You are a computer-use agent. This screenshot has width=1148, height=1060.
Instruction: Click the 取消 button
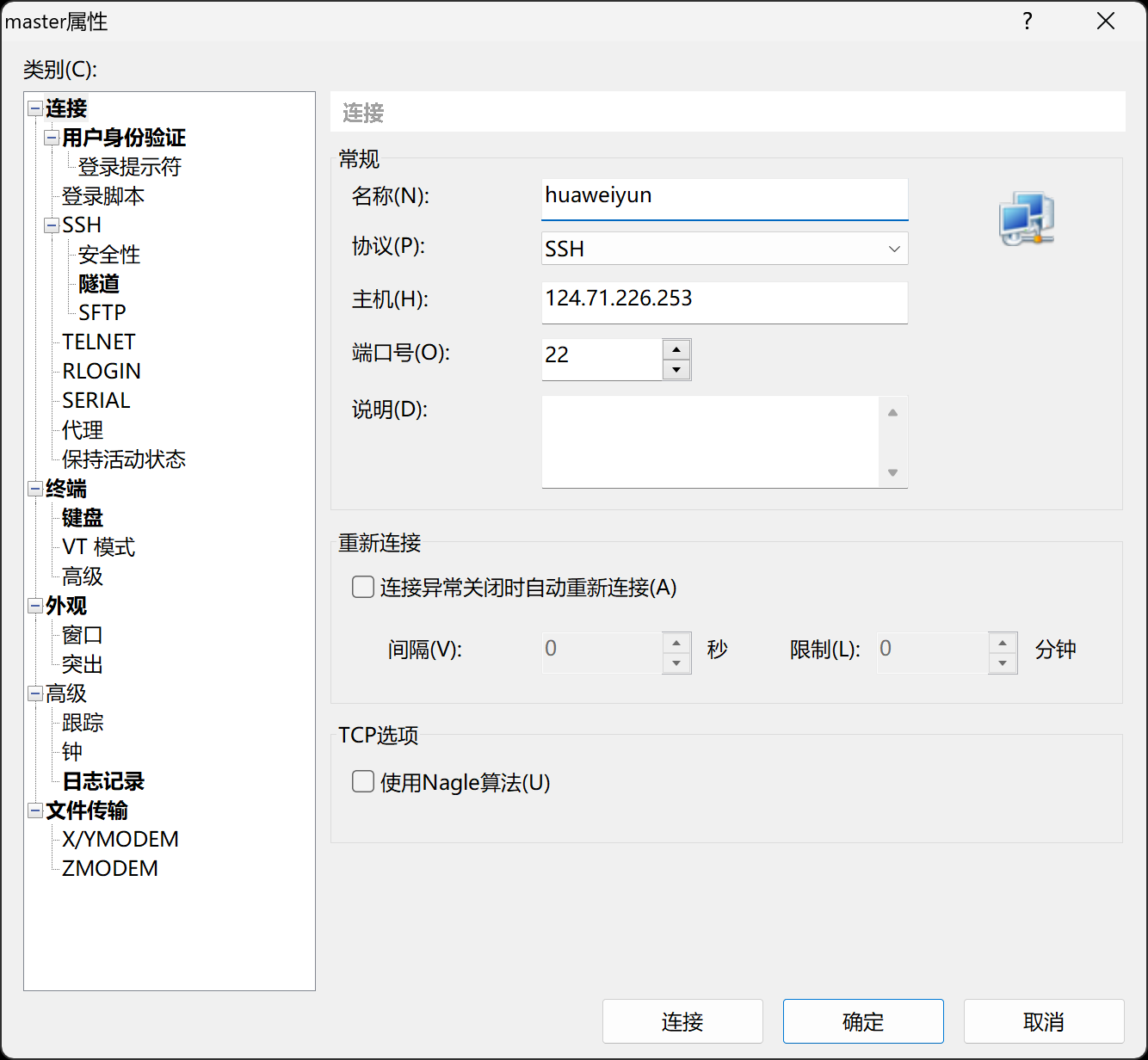click(1044, 1021)
